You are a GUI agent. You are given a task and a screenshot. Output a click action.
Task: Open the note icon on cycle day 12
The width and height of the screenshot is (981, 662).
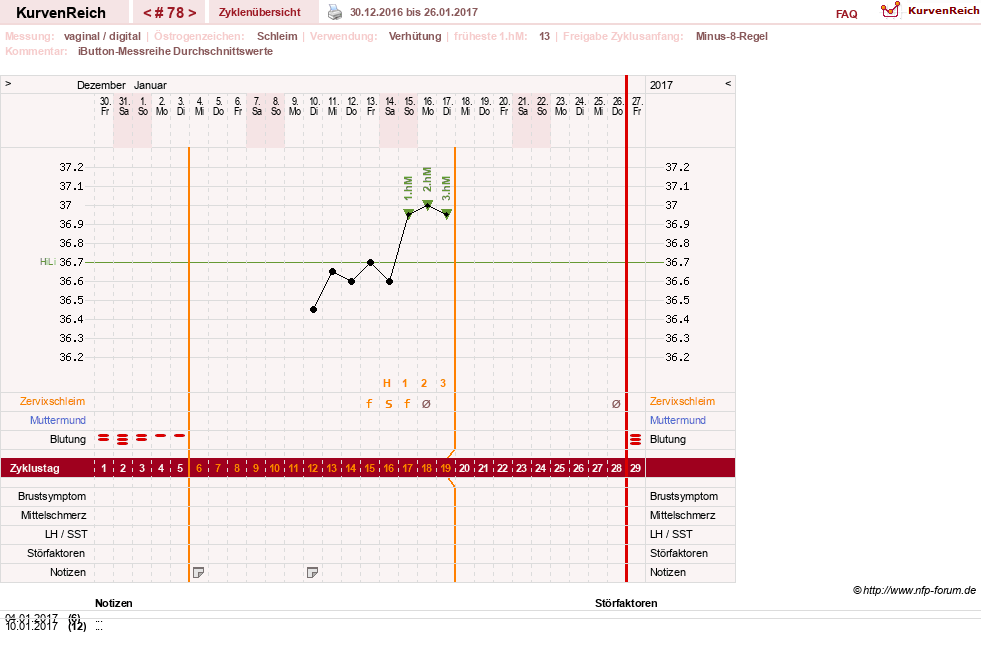pyautogui.click(x=312, y=572)
